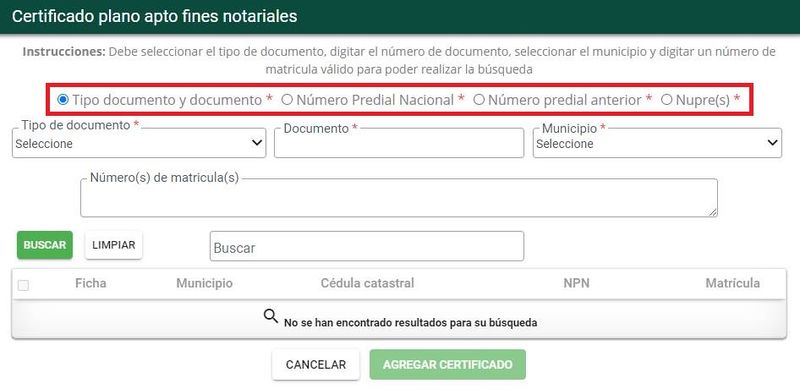Viewport: 800px width, 389px height.
Task: Click the 'NPN' column header
Action: 577,283
